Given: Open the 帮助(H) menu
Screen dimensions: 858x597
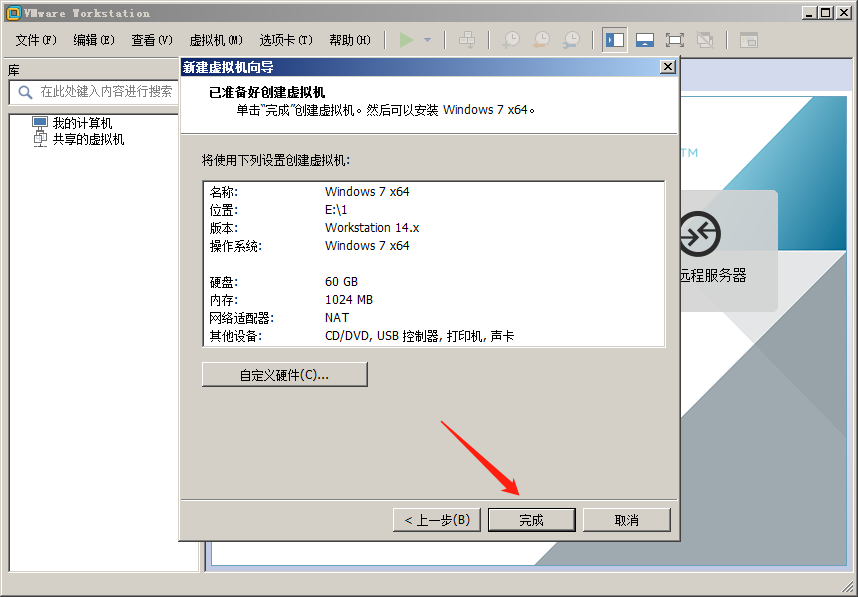Looking at the screenshot, I should (x=350, y=40).
